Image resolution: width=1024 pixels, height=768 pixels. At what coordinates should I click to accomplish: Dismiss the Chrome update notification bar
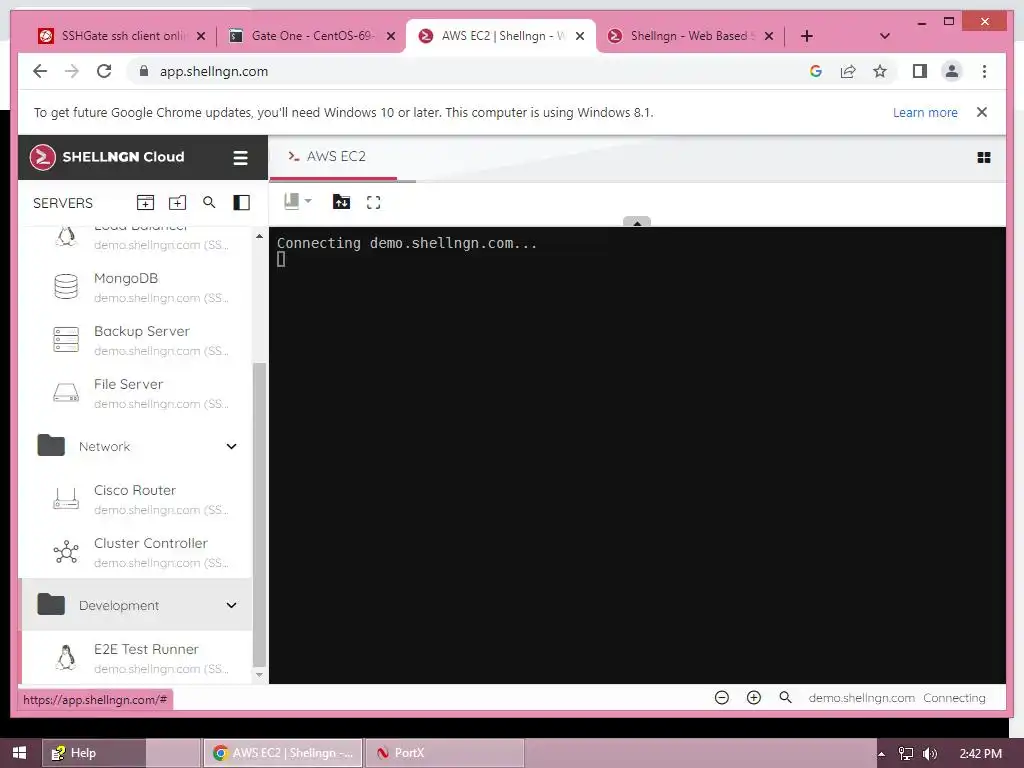pyautogui.click(x=982, y=112)
